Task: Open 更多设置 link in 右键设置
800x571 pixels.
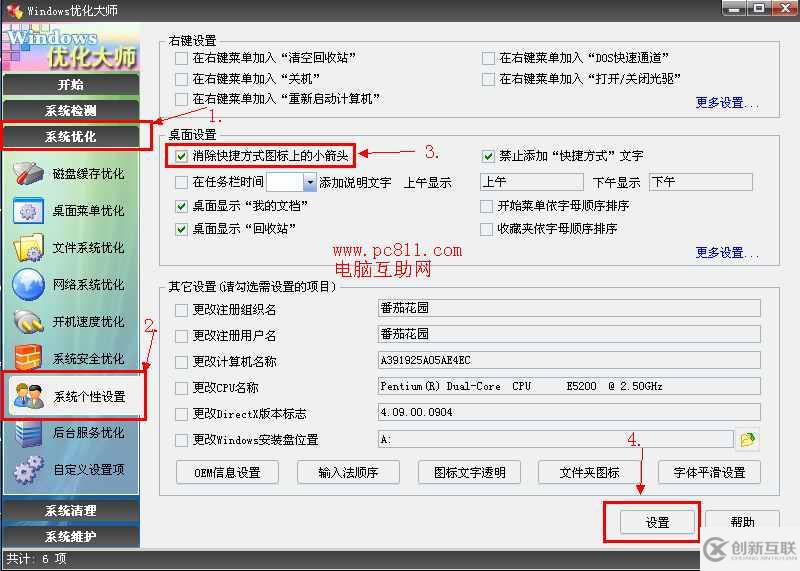Action: (727, 103)
